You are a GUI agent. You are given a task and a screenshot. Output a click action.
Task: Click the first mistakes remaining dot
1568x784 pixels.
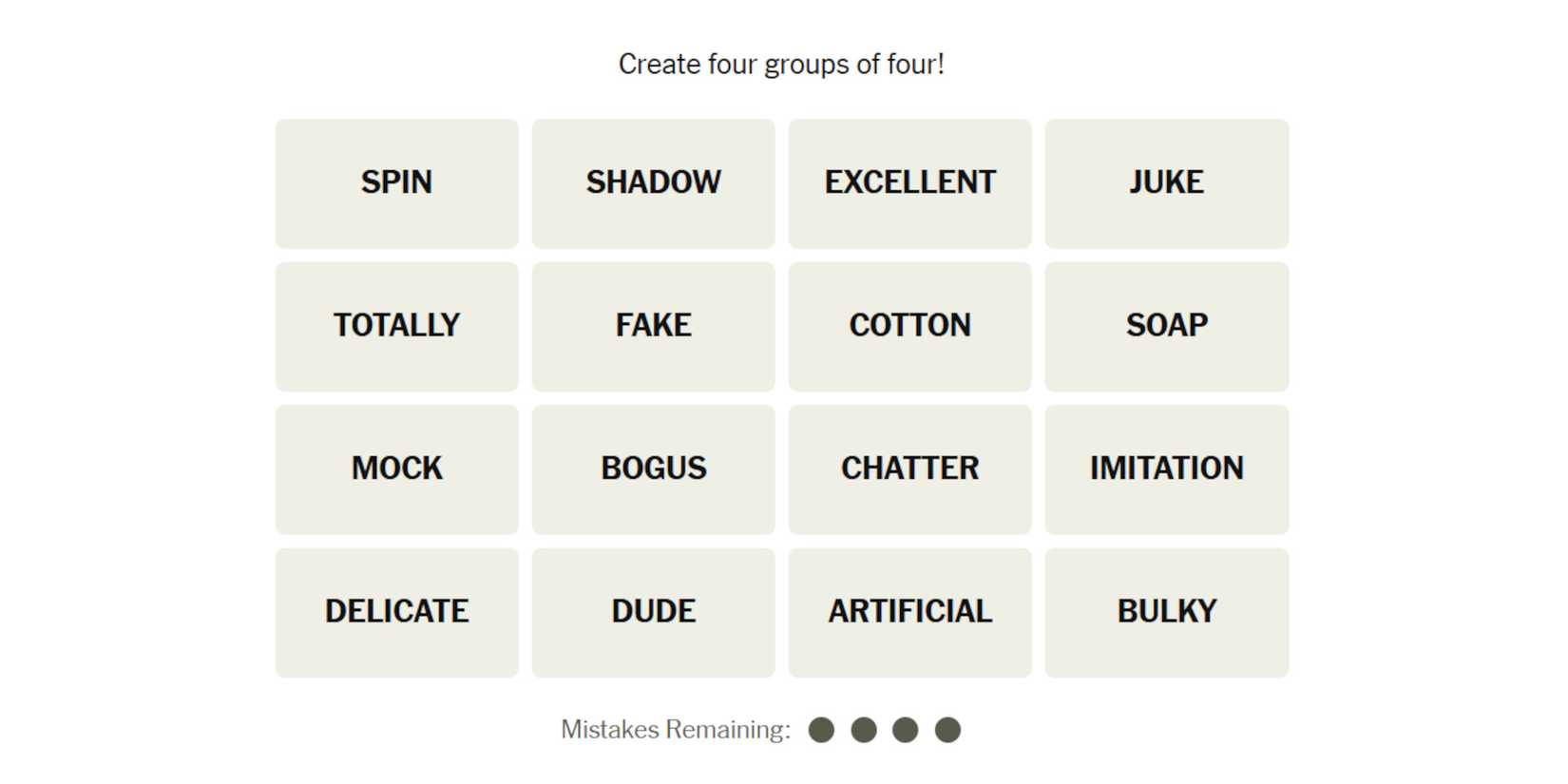click(821, 730)
